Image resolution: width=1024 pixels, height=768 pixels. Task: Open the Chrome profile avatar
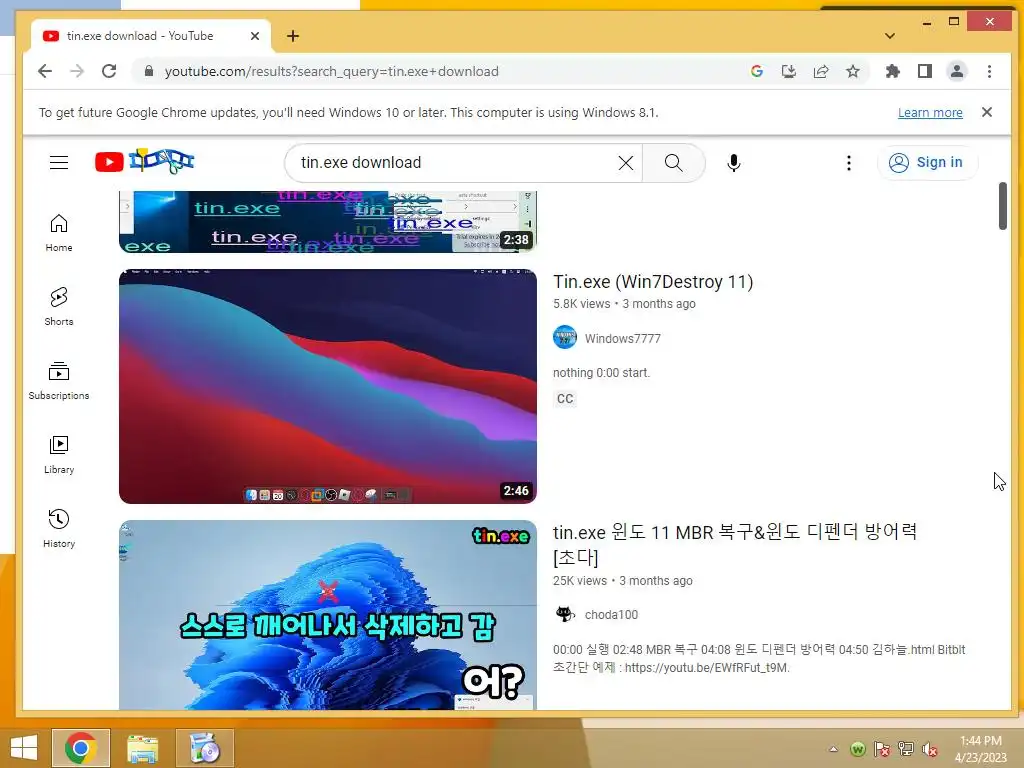pyautogui.click(x=957, y=71)
